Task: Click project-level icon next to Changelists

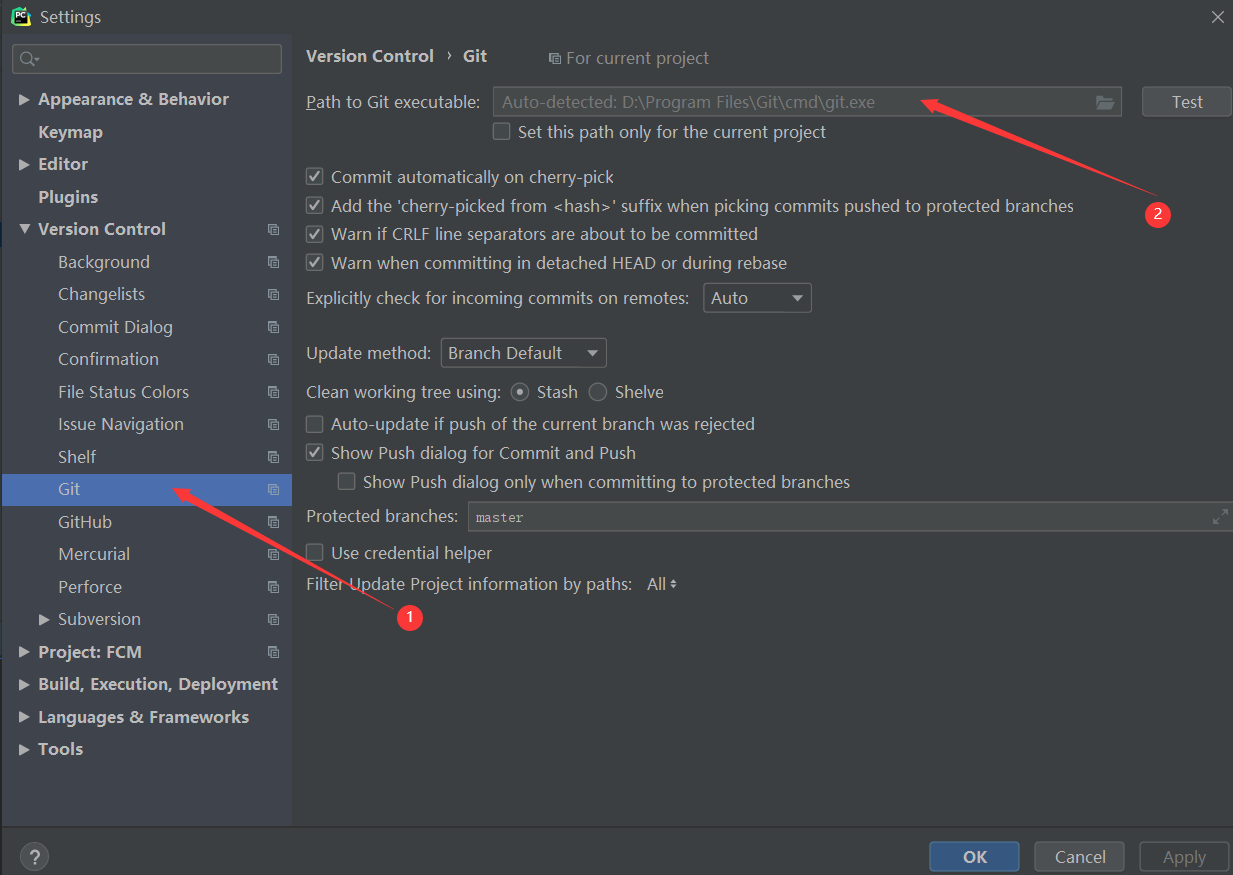Action: point(273,295)
